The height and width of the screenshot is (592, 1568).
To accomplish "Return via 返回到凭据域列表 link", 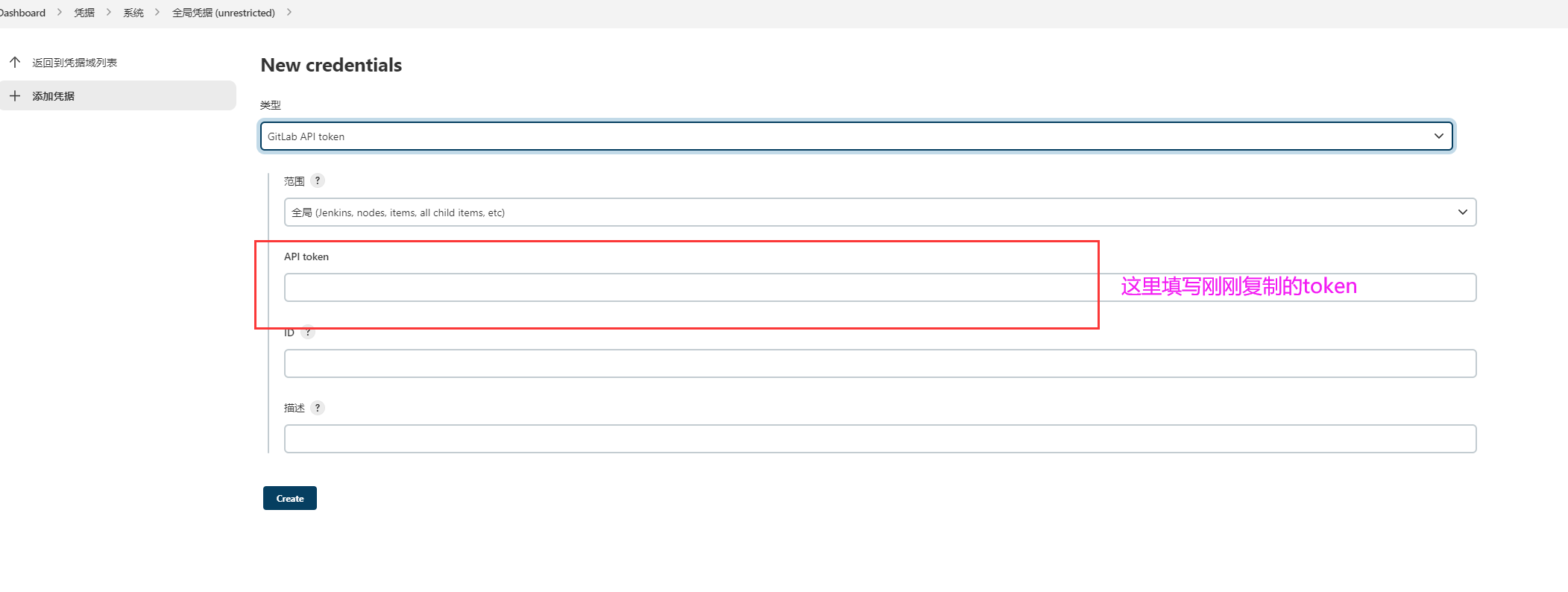I will point(75,63).
